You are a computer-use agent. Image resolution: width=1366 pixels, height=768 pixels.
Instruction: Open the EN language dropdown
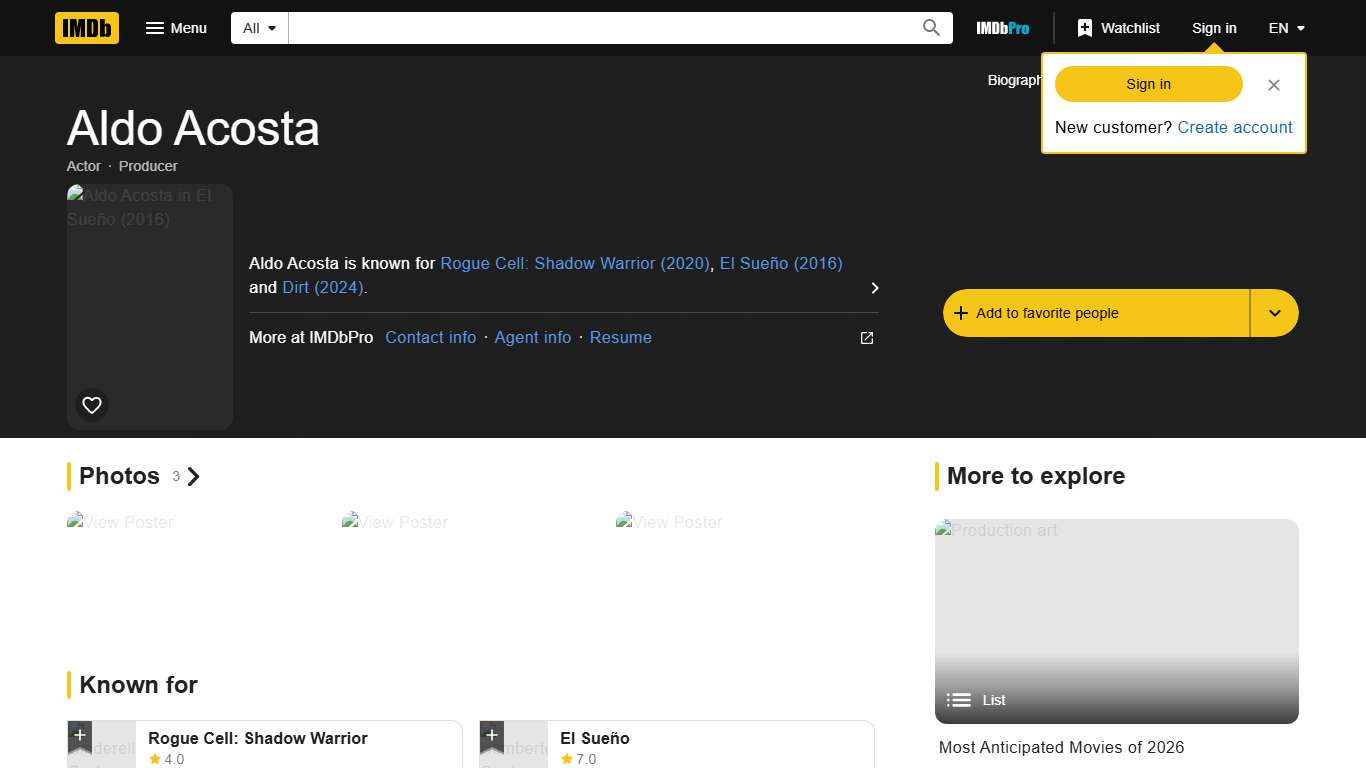click(x=1286, y=28)
